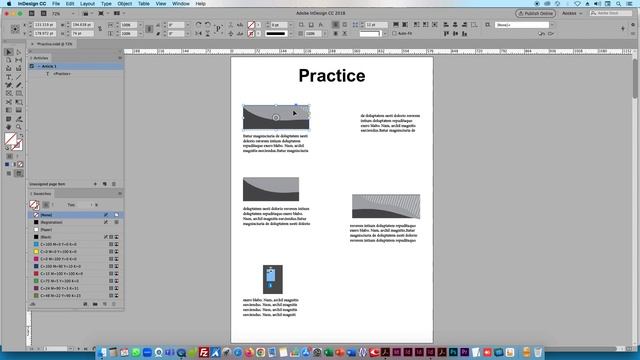Screen dimensions: 640x360
Task: Click the Adobe Stock search field
Action: (x=611, y=13)
